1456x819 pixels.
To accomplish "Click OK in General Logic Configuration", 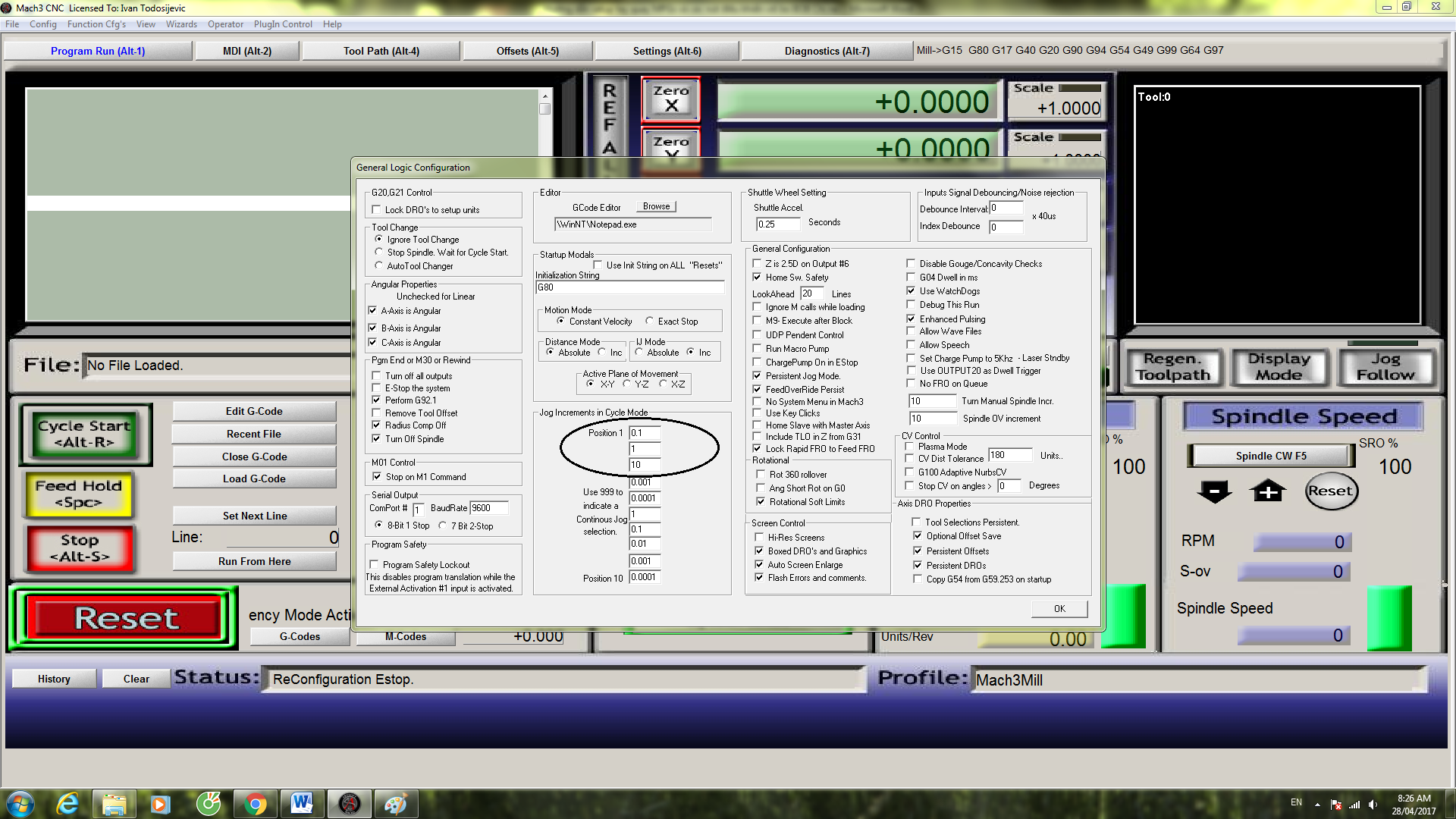I will [1059, 608].
